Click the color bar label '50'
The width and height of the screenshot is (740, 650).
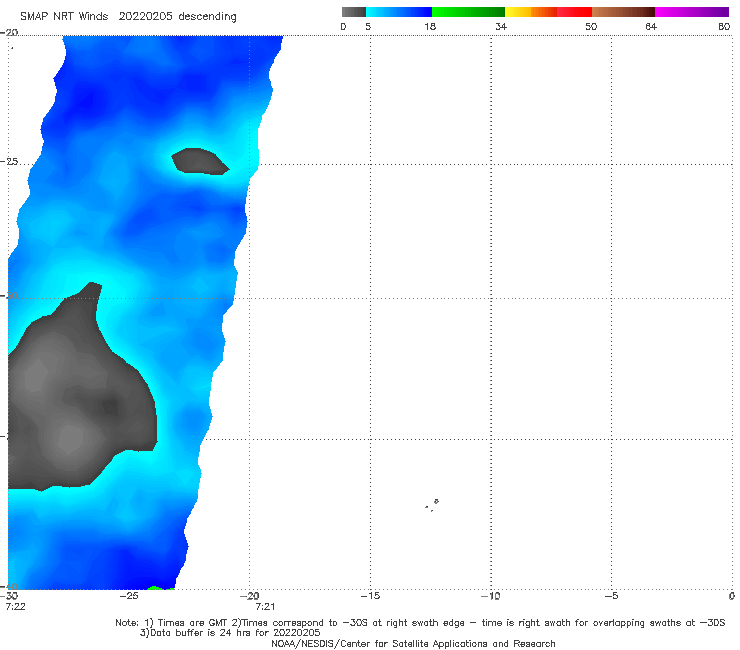click(x=591, y=27)
